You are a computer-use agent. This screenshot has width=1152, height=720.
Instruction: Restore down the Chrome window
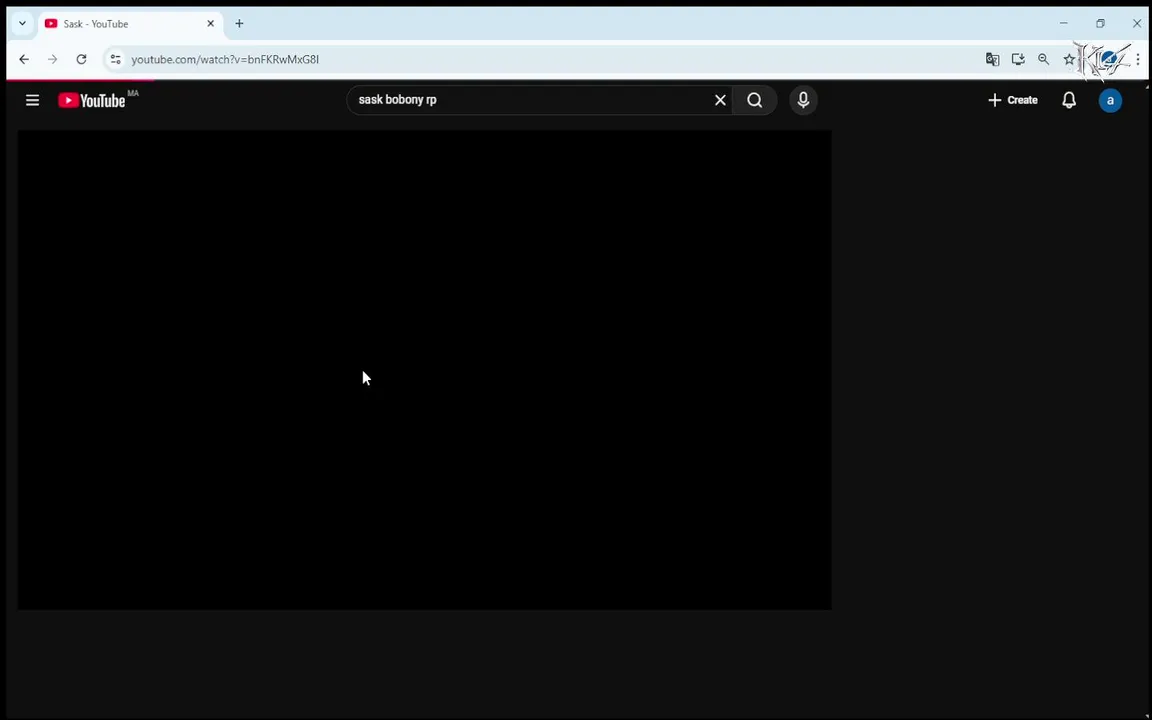[1100, 24]
